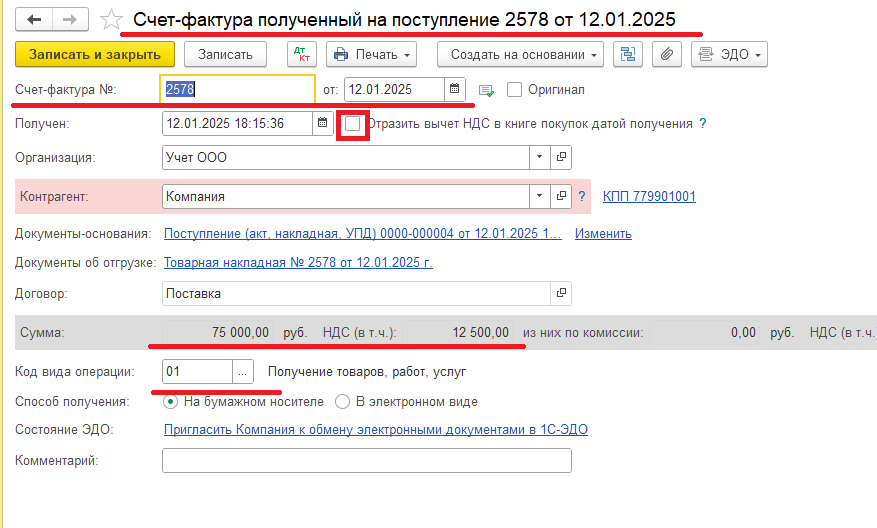Click the Организация field with Учет ООО
This screenshot has height=528, width=877.
coord(346,157)
